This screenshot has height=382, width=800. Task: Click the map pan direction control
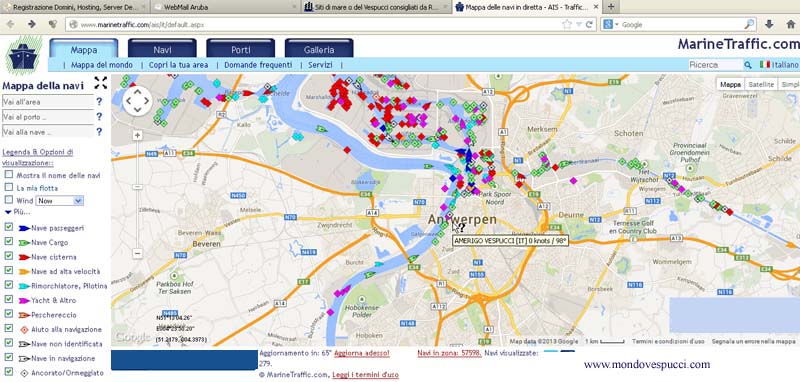tap(137, 101)
